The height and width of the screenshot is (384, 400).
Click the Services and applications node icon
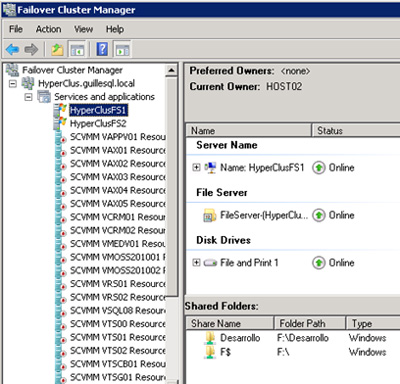44,97
